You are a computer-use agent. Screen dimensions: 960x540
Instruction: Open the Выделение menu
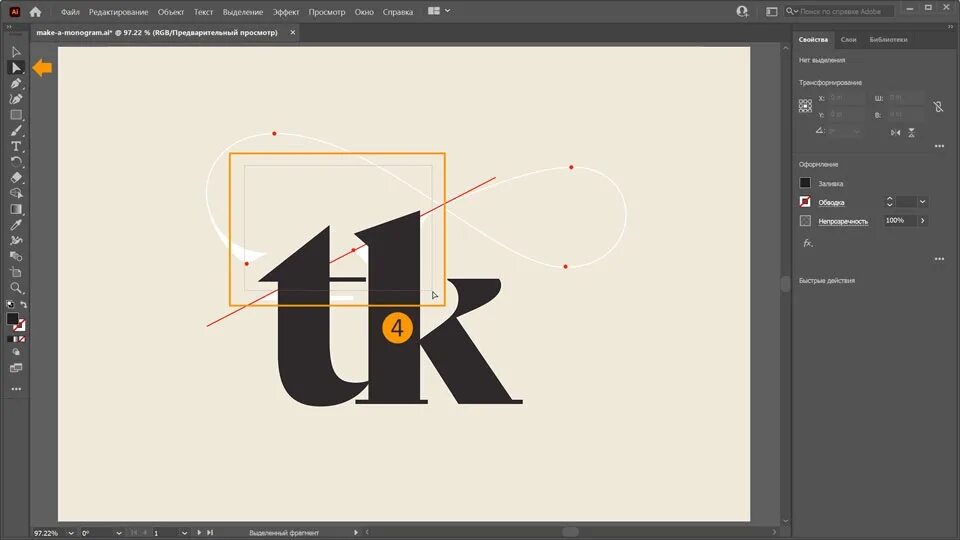point(242,12)
